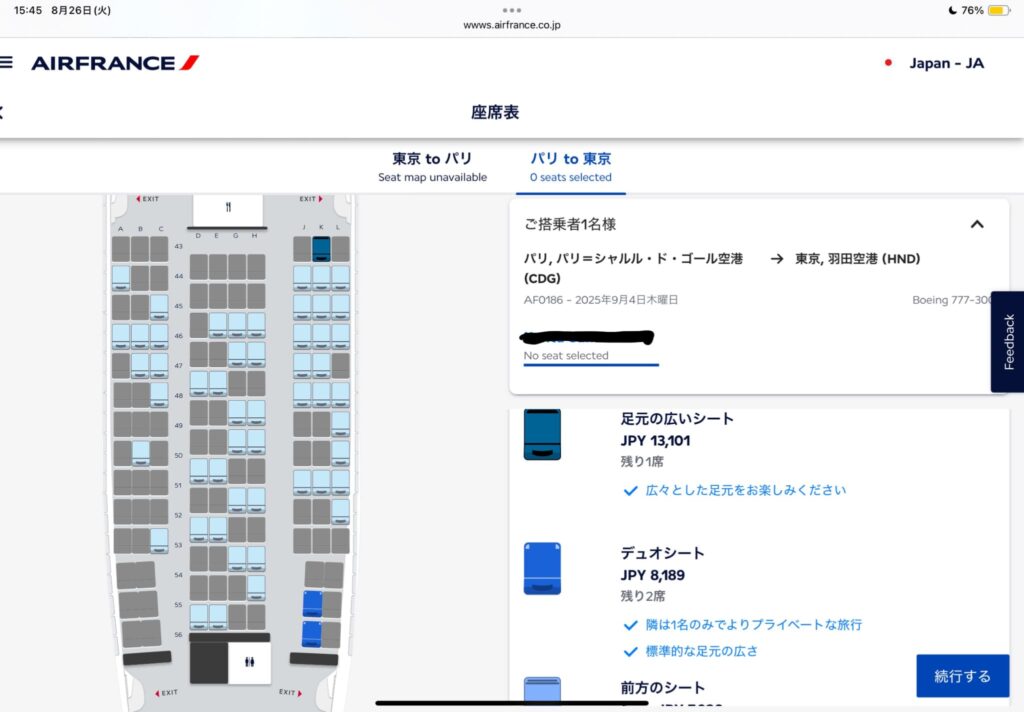Switch to the 東京 to パリ tab

[x=432, y=166]
